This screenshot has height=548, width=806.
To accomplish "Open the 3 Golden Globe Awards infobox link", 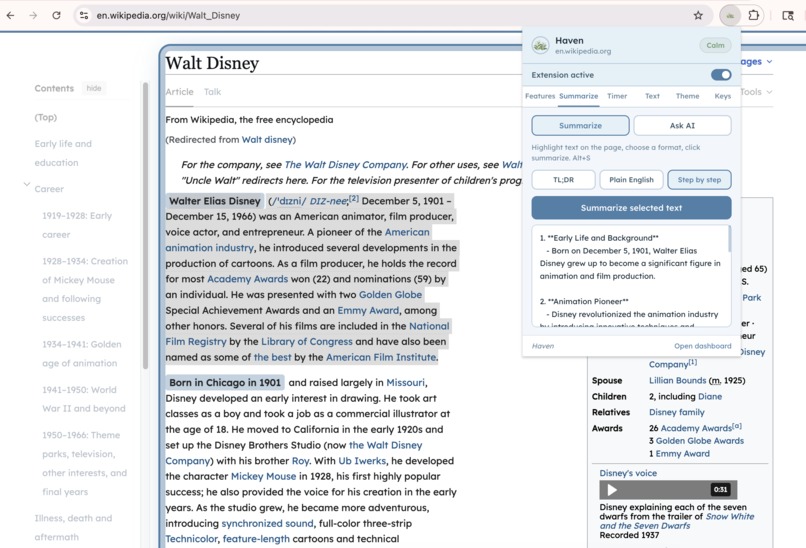I will 700,441.
